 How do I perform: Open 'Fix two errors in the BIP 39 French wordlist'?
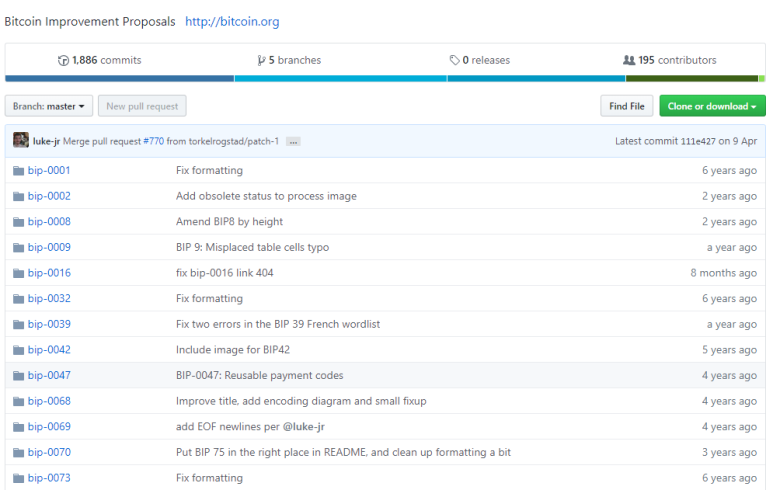[x=278, y=324]
